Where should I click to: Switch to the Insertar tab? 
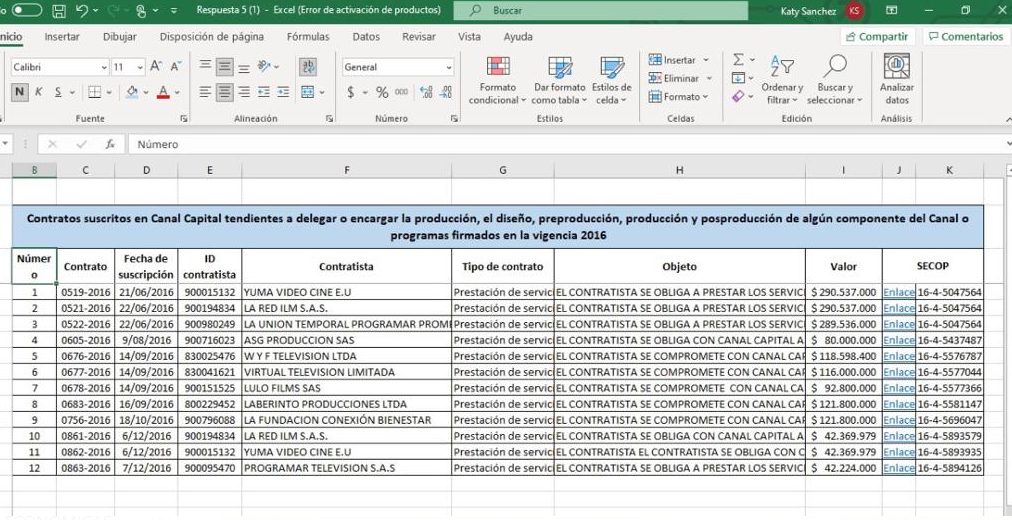(62, 37)
